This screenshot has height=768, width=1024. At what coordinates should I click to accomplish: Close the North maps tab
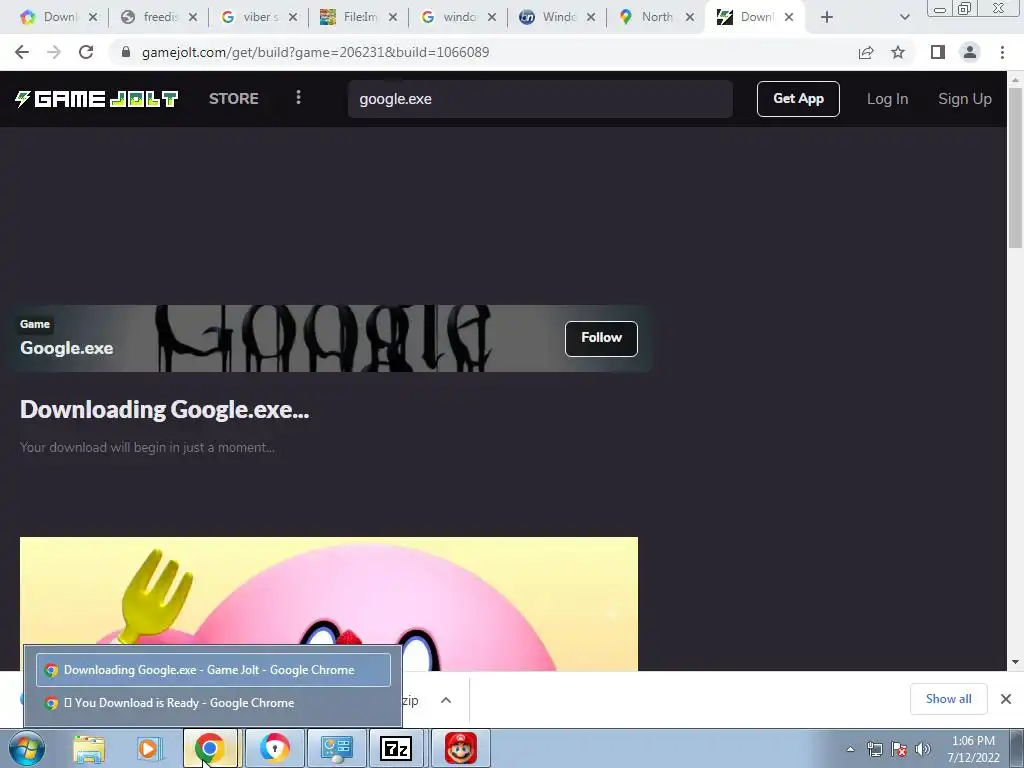[690, 17]
